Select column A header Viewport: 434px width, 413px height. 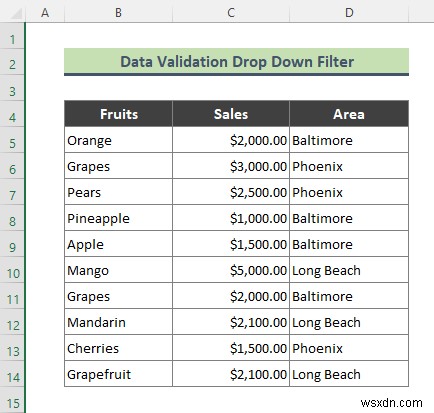click(x=45, y=13)
